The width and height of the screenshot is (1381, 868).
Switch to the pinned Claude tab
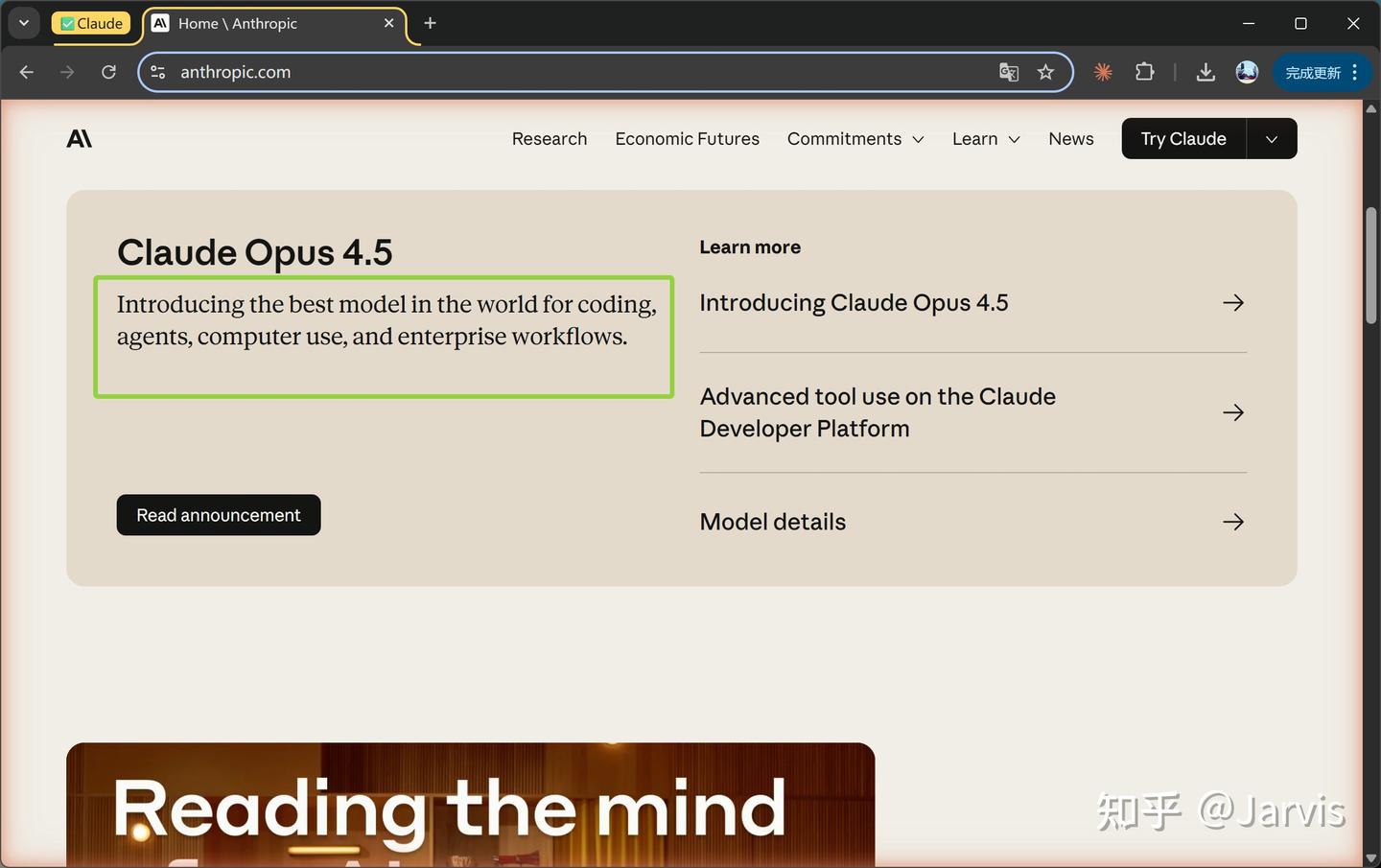coord(91,23)
